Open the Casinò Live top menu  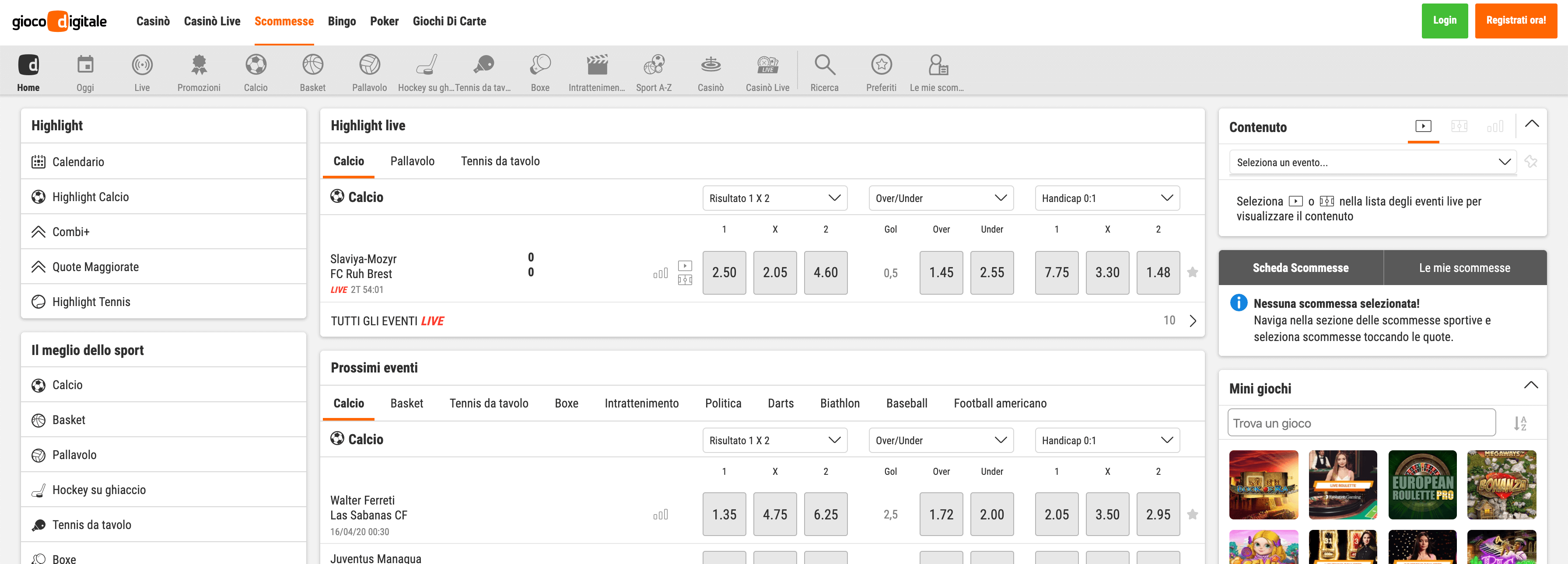click(212, 21)
